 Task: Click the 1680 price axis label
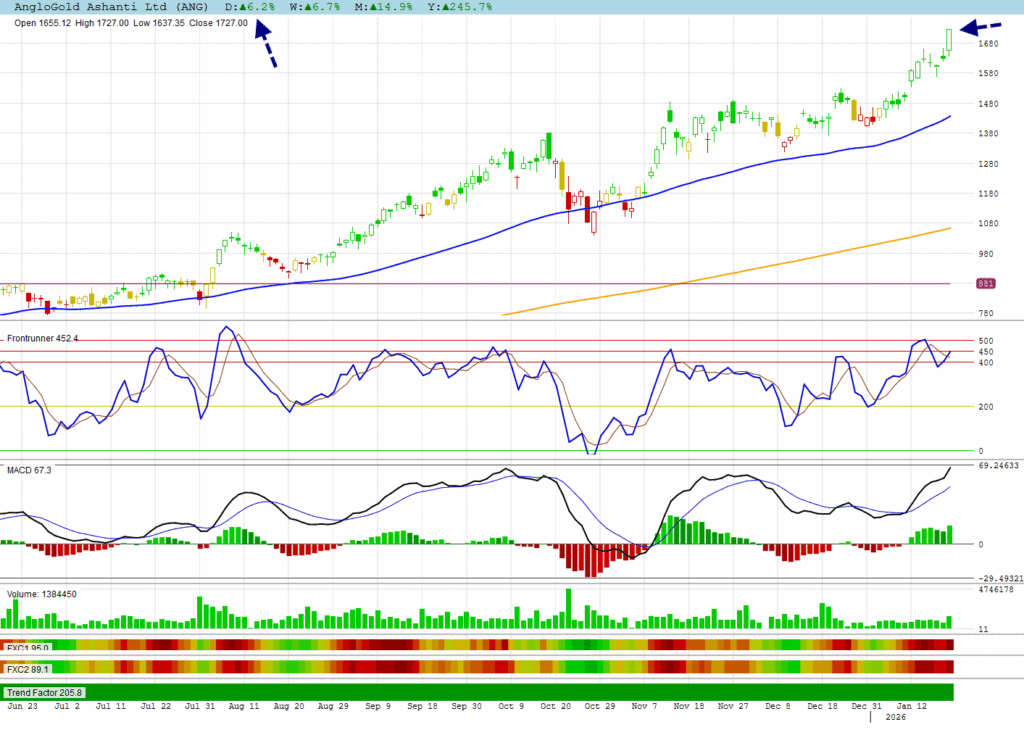(x=986, y=44)
